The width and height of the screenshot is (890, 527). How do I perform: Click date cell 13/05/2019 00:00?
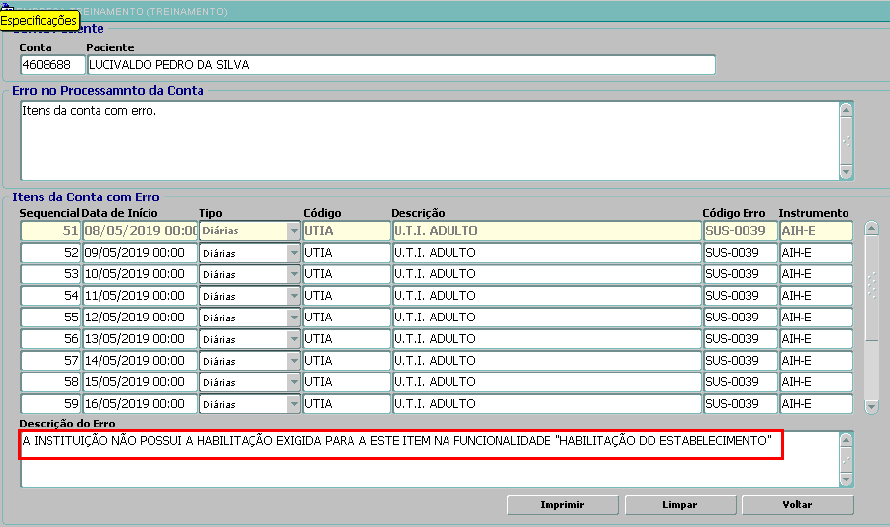tap(140, 338)
